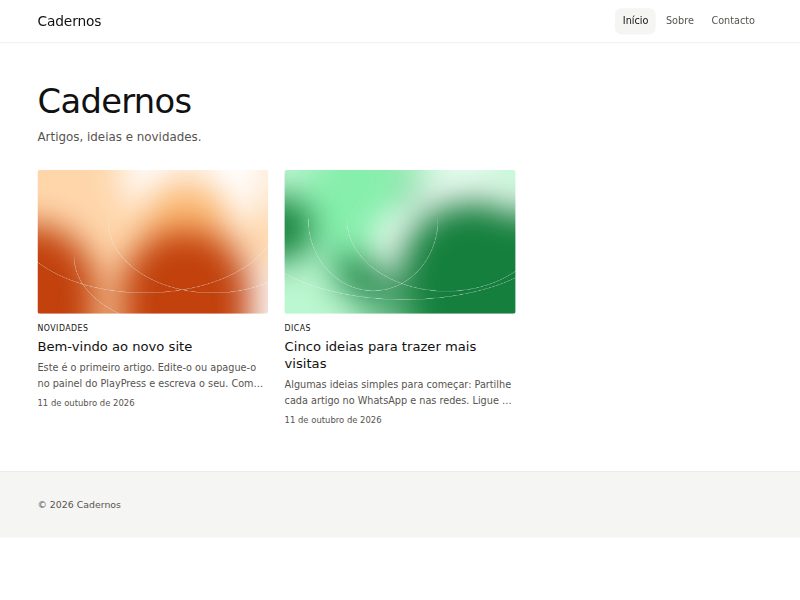Click the date under Cinco ideias article

tap(333, 419)
